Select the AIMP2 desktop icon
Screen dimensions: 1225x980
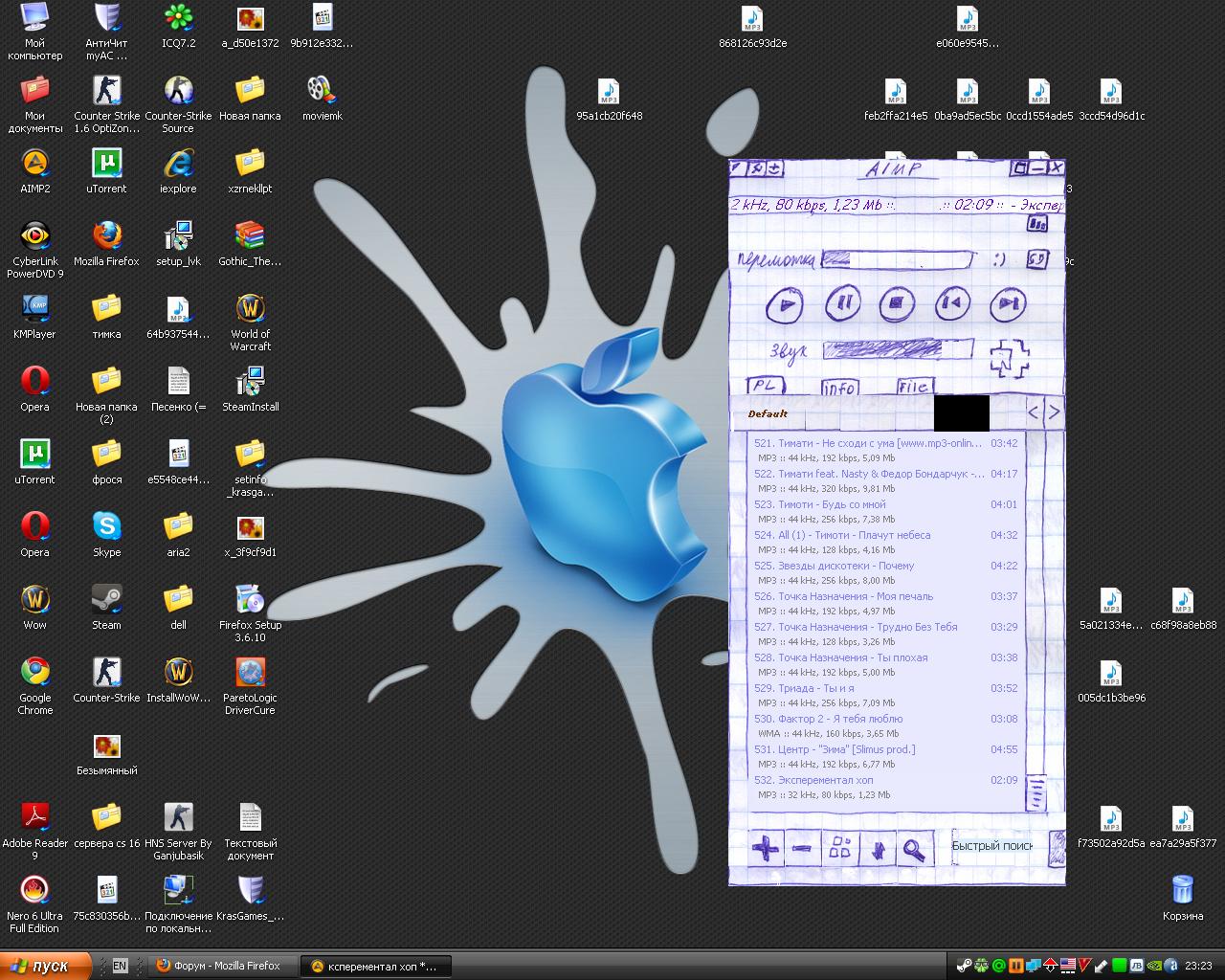click(34, 171)
